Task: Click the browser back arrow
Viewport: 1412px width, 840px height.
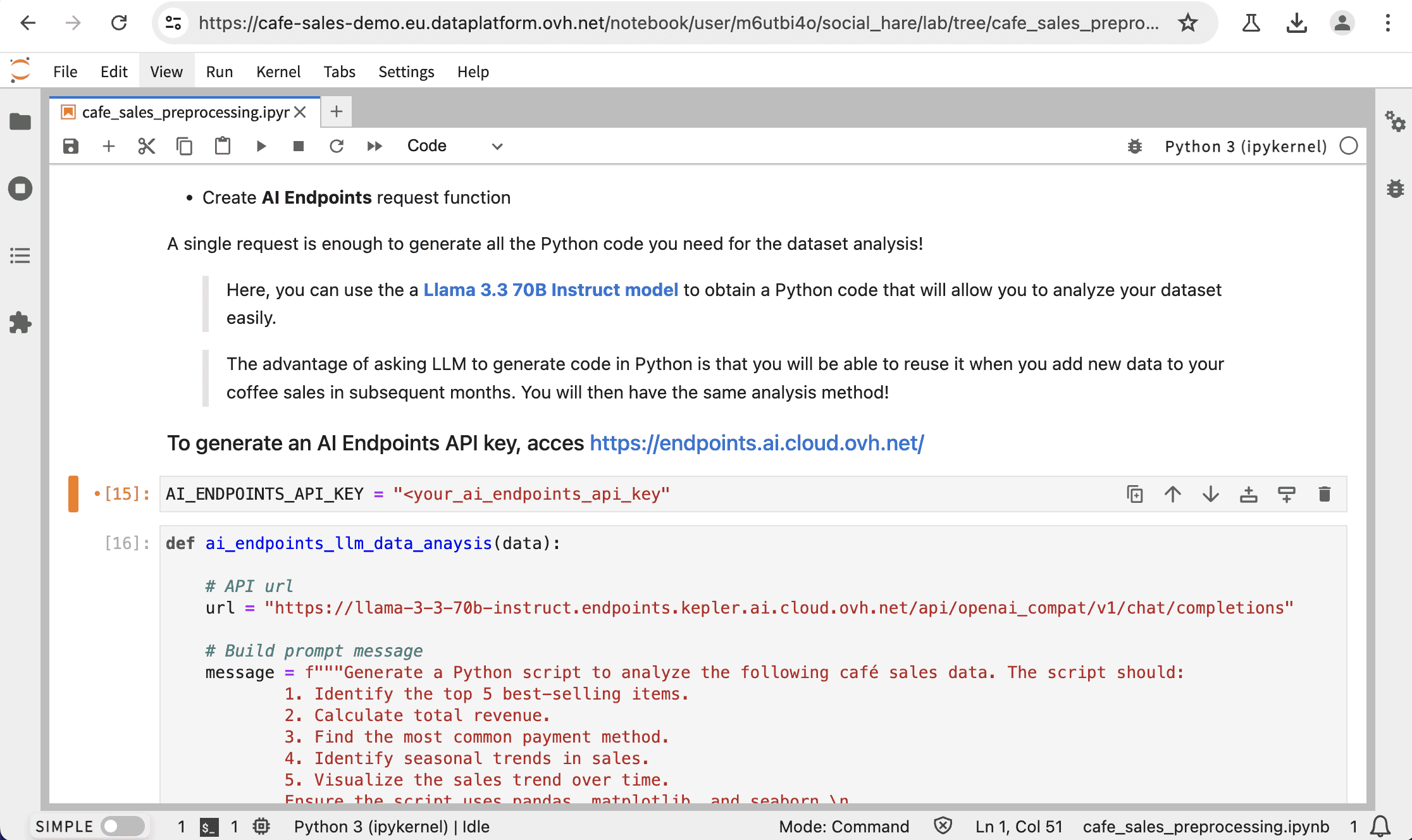Action: click(x=28, y=23)
